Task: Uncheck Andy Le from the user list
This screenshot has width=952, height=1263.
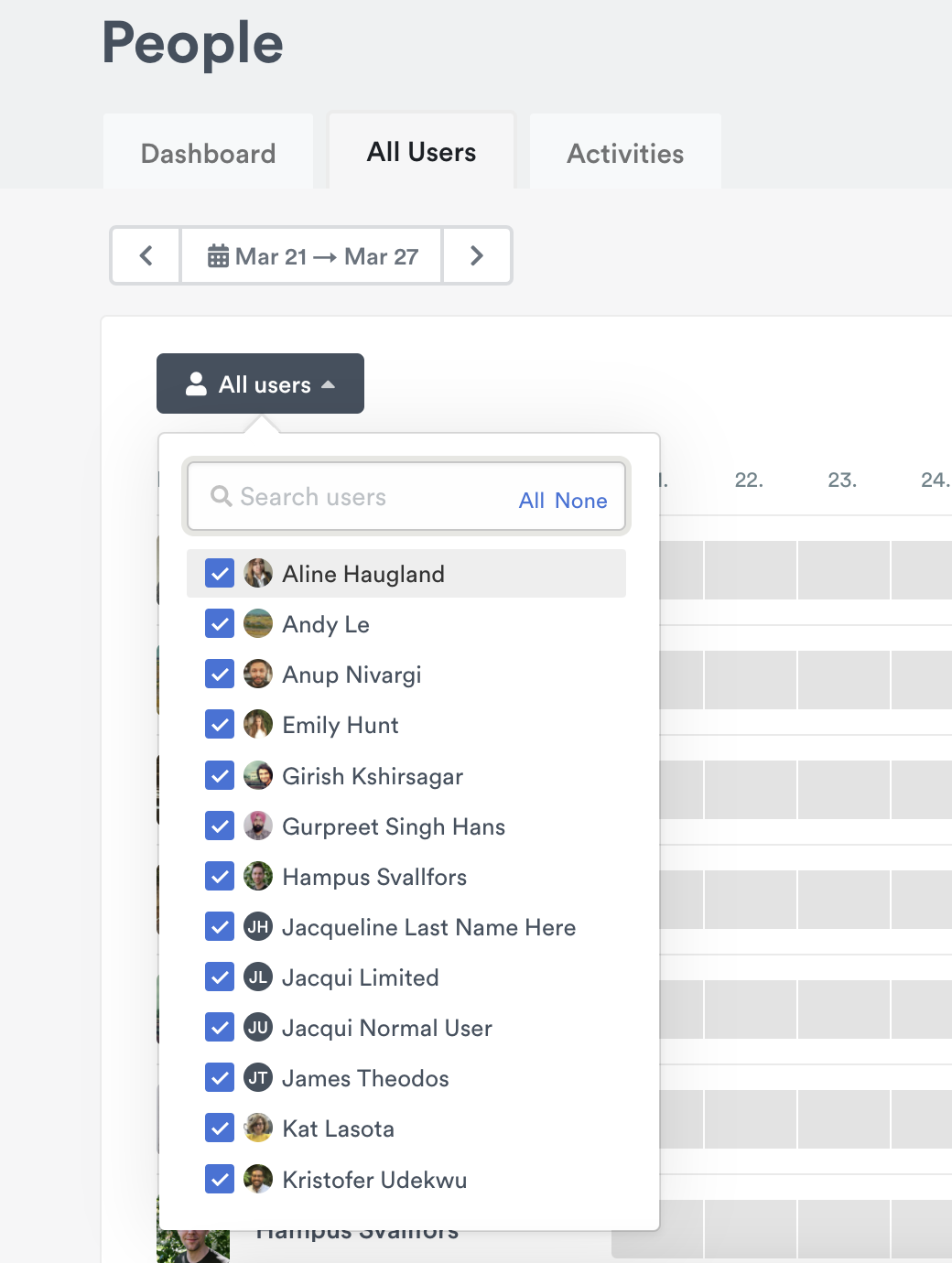Action: coord(220,623)
